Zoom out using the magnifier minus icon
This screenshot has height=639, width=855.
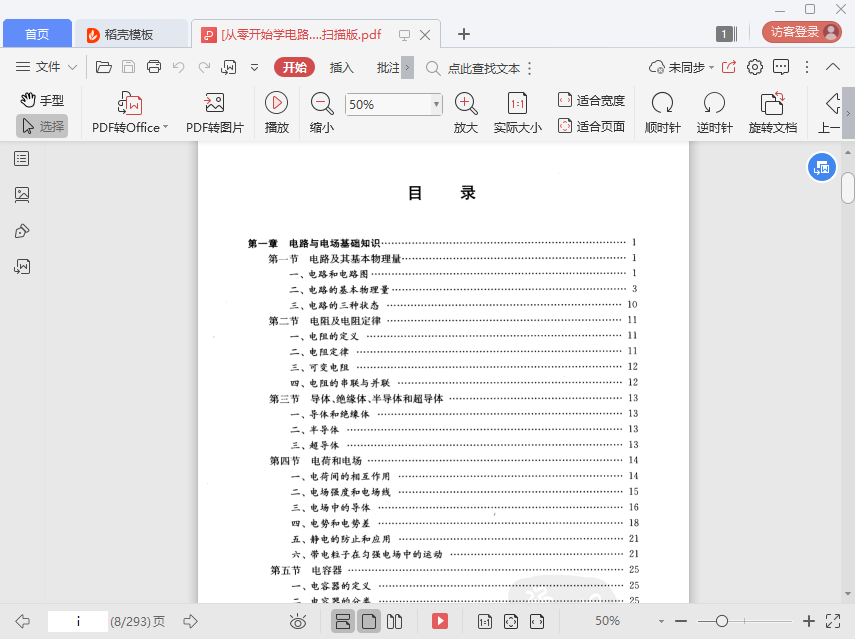(x=322, y=113)
